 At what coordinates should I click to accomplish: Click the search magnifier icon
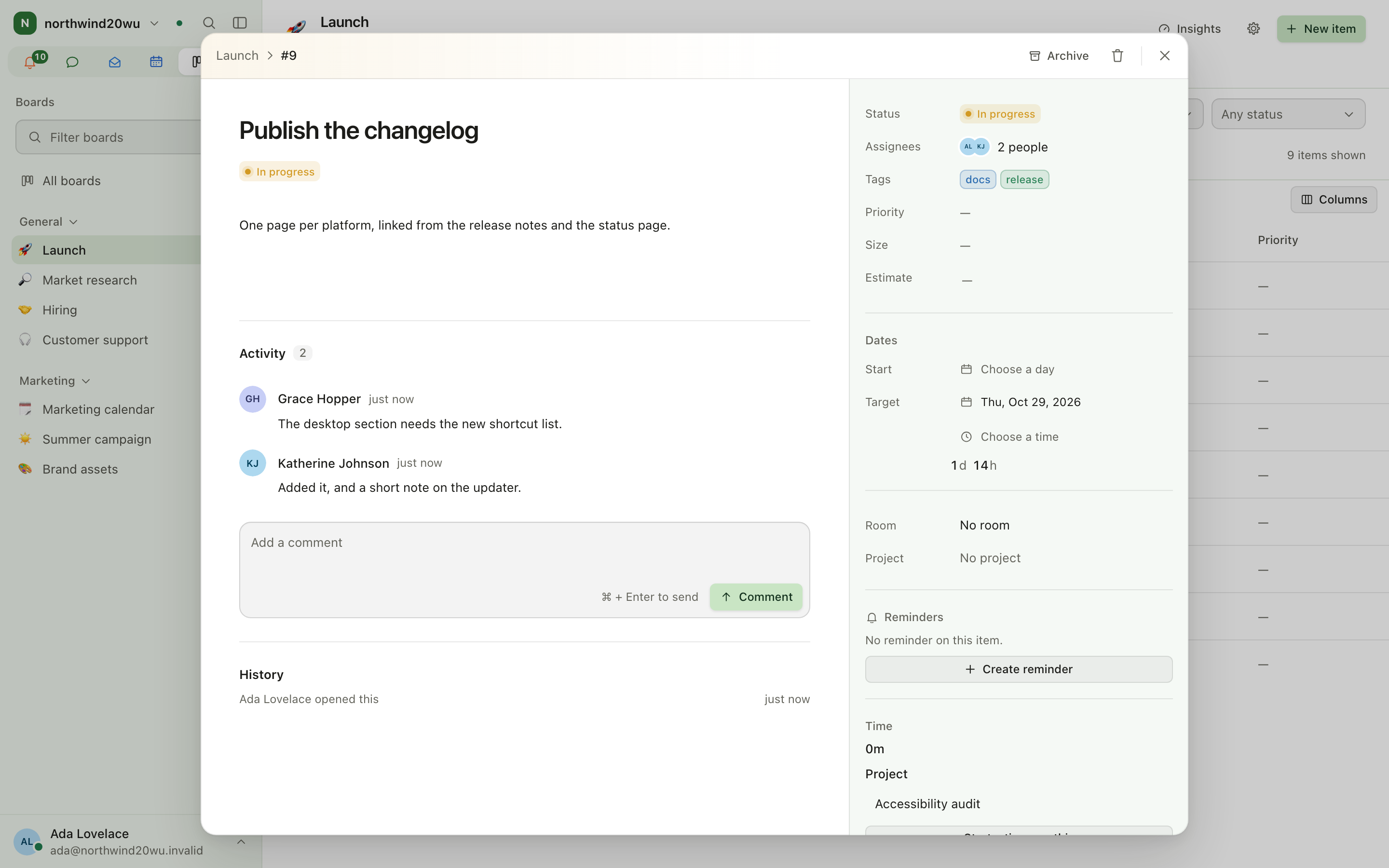[x=209, y=23]
